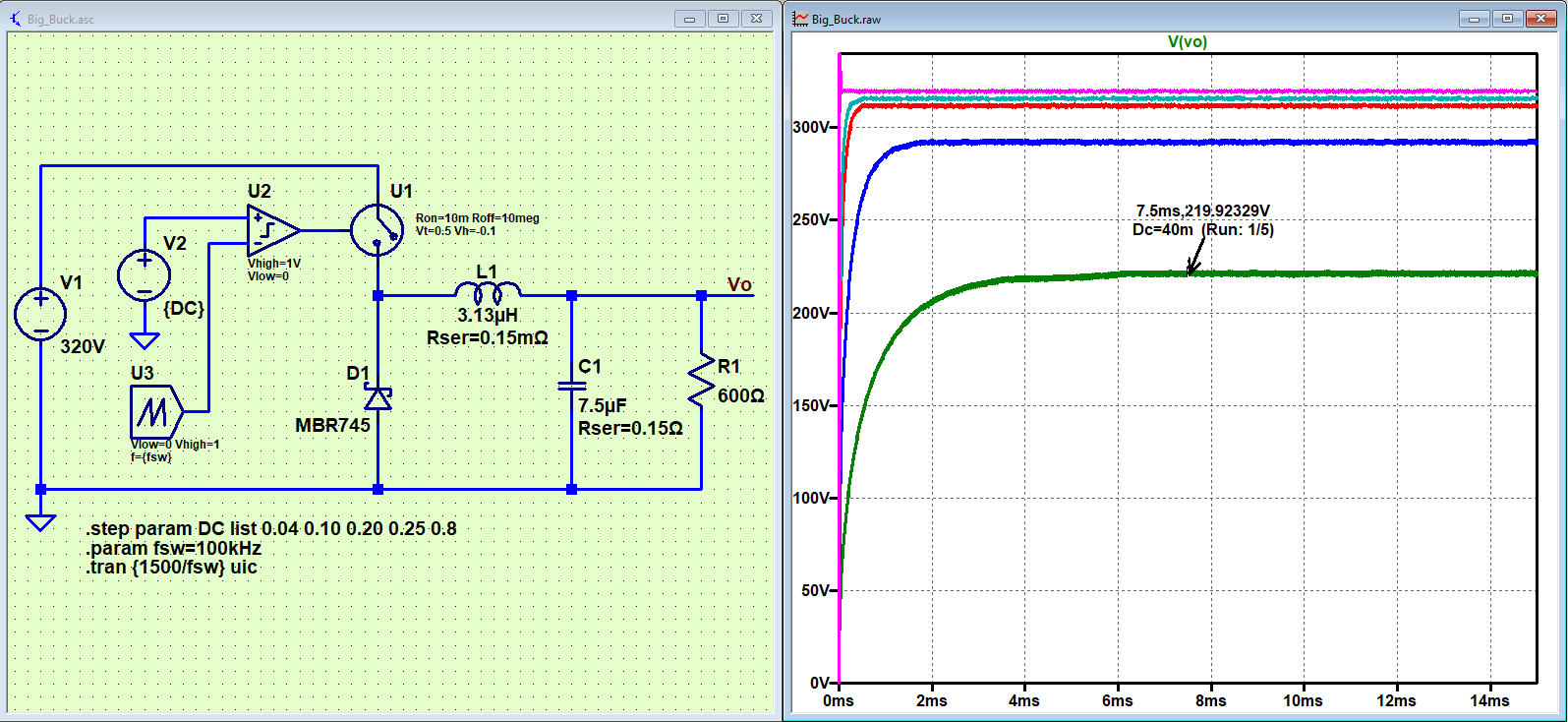The image size is (1568, 722).
Task: Select voltage source V1 symbol
Action: [40, 315]
